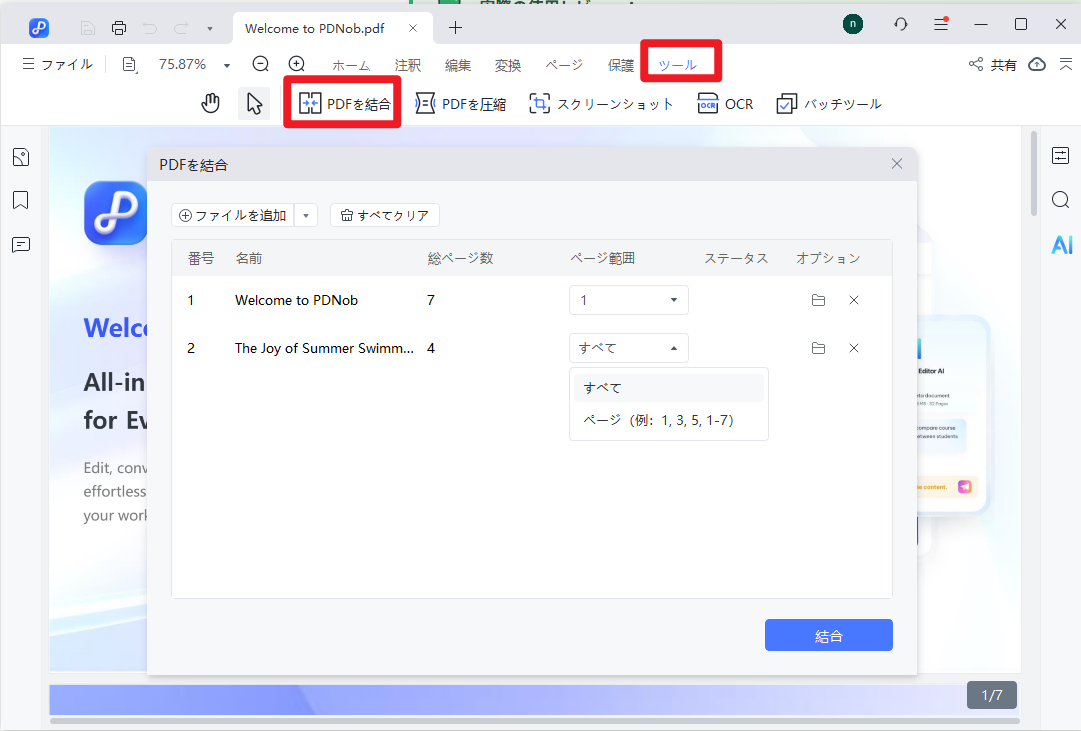This screenshot has width=1081, height=731.
Task: Click the OCR tool
Action: tap(725, 103)
